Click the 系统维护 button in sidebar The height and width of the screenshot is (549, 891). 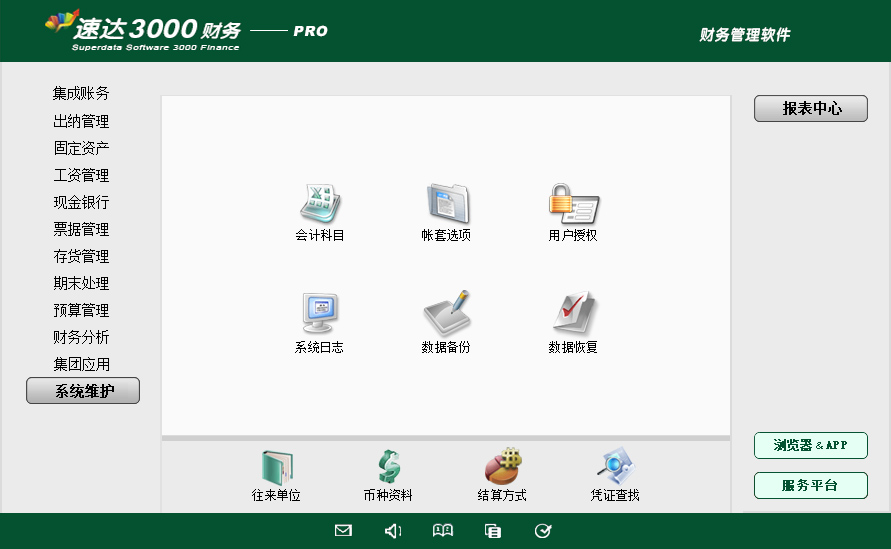click(x=83, y=391)
